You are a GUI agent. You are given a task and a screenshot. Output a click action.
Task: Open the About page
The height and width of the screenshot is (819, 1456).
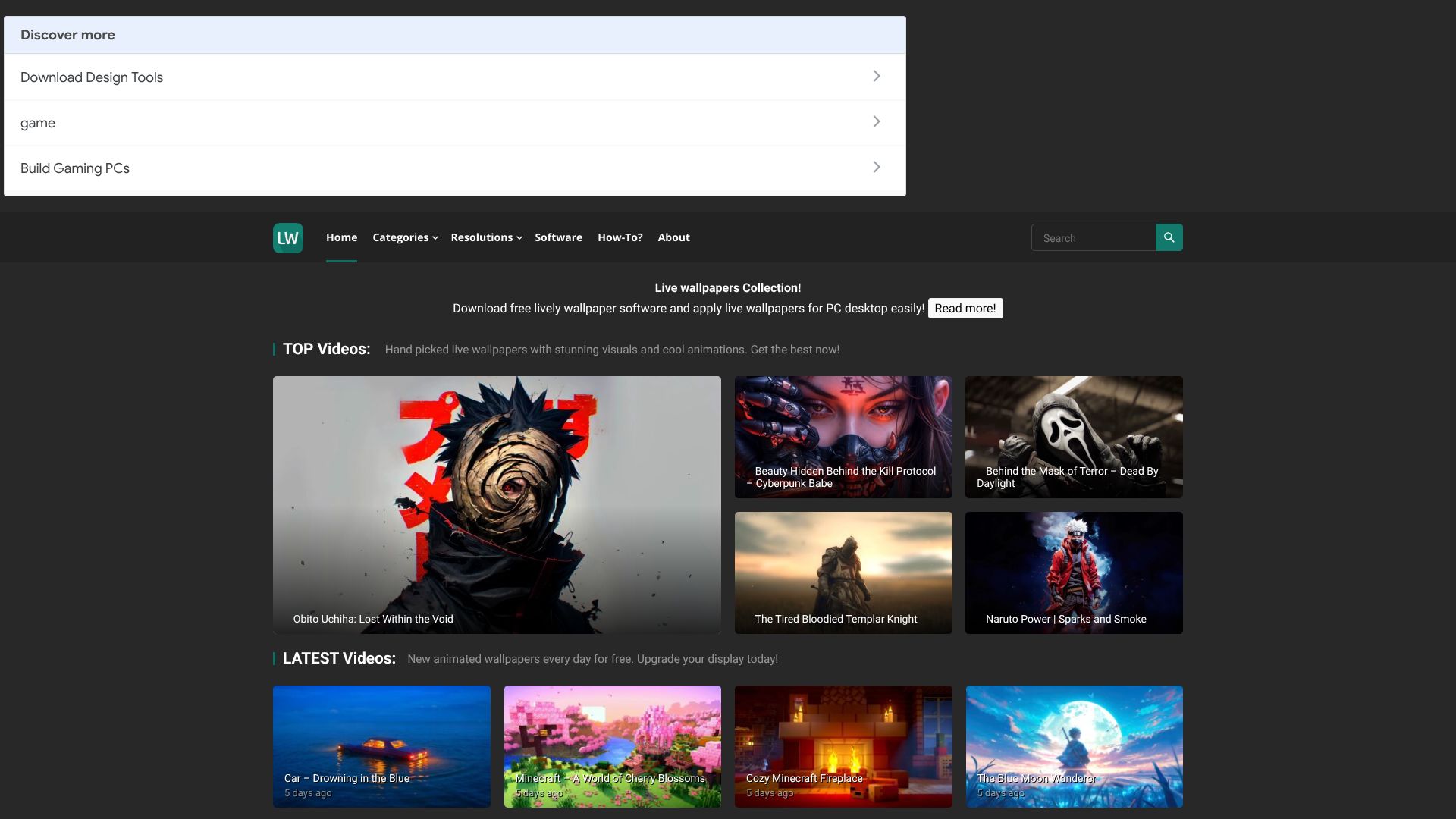(x=673, y=237)
